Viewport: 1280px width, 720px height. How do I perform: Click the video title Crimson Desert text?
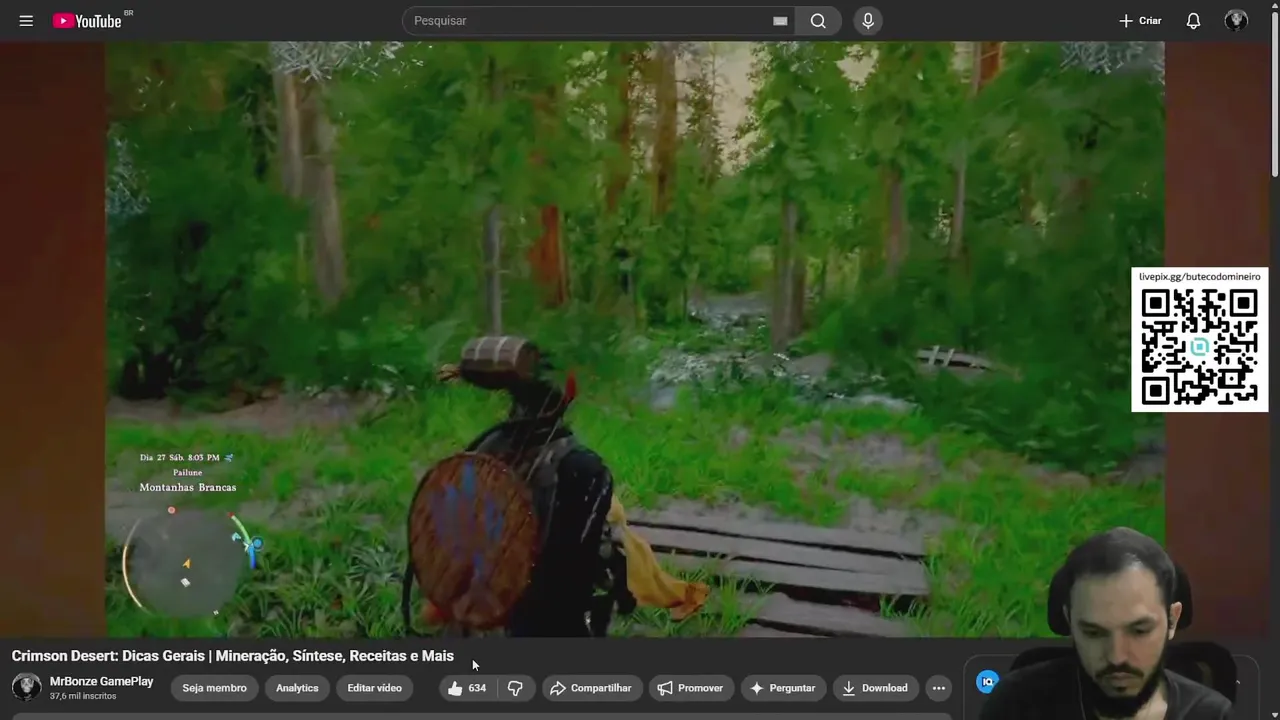(233, 656)
